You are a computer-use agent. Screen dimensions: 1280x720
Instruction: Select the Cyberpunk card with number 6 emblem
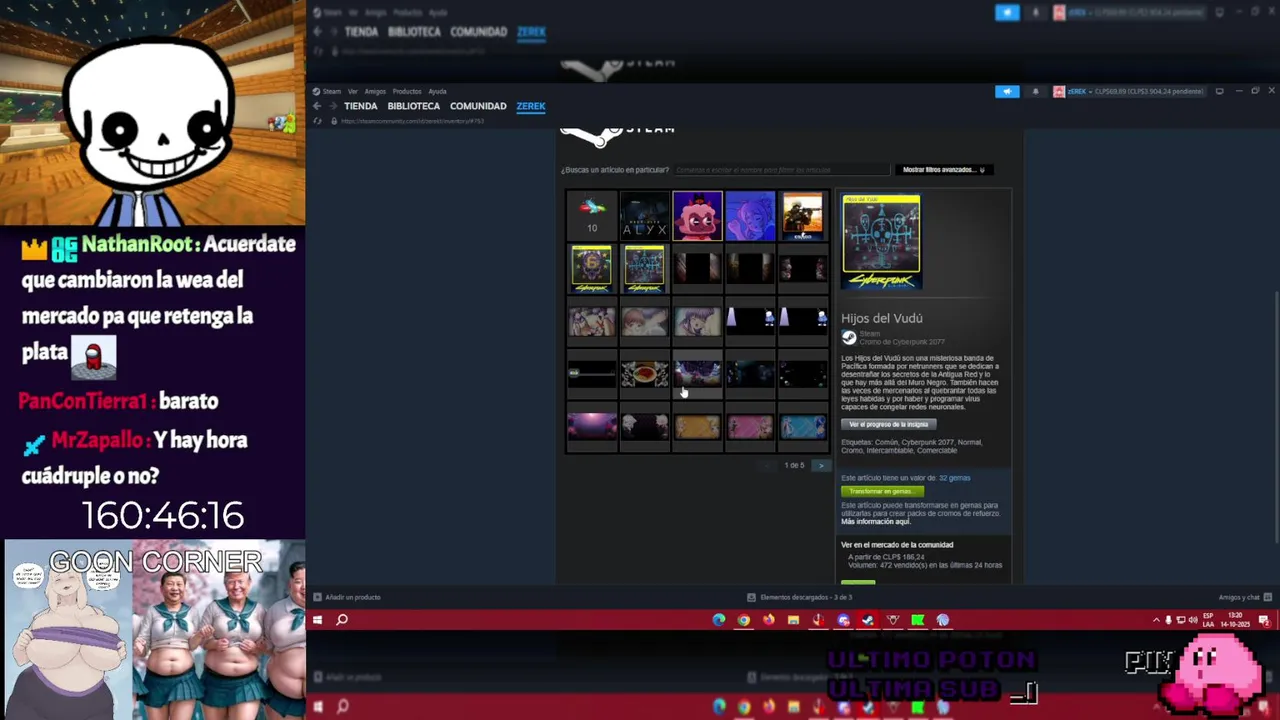(592, 269)
